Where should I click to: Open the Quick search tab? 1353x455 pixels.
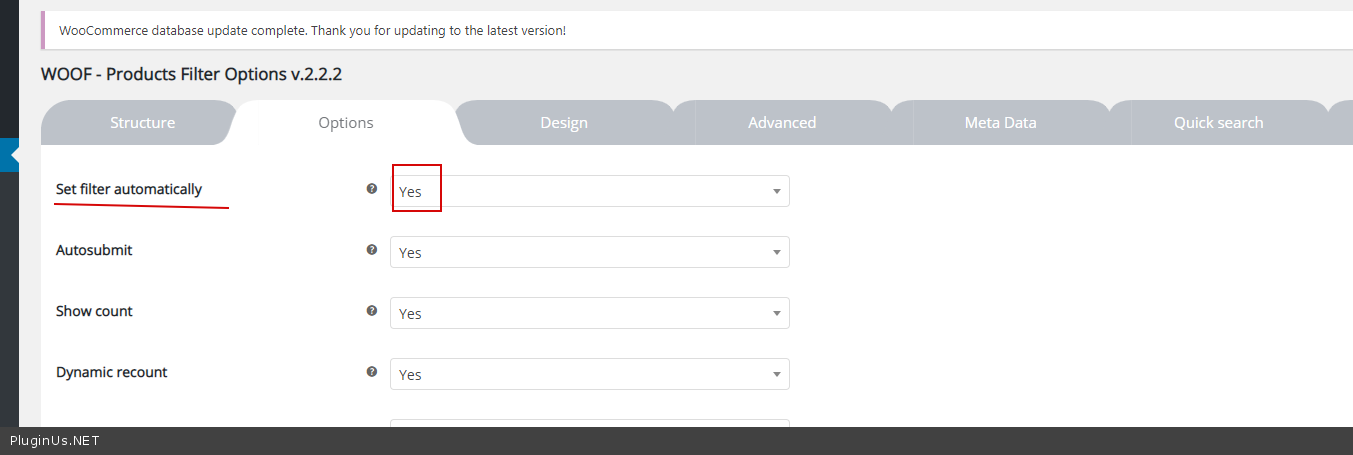pos(1218,123)
